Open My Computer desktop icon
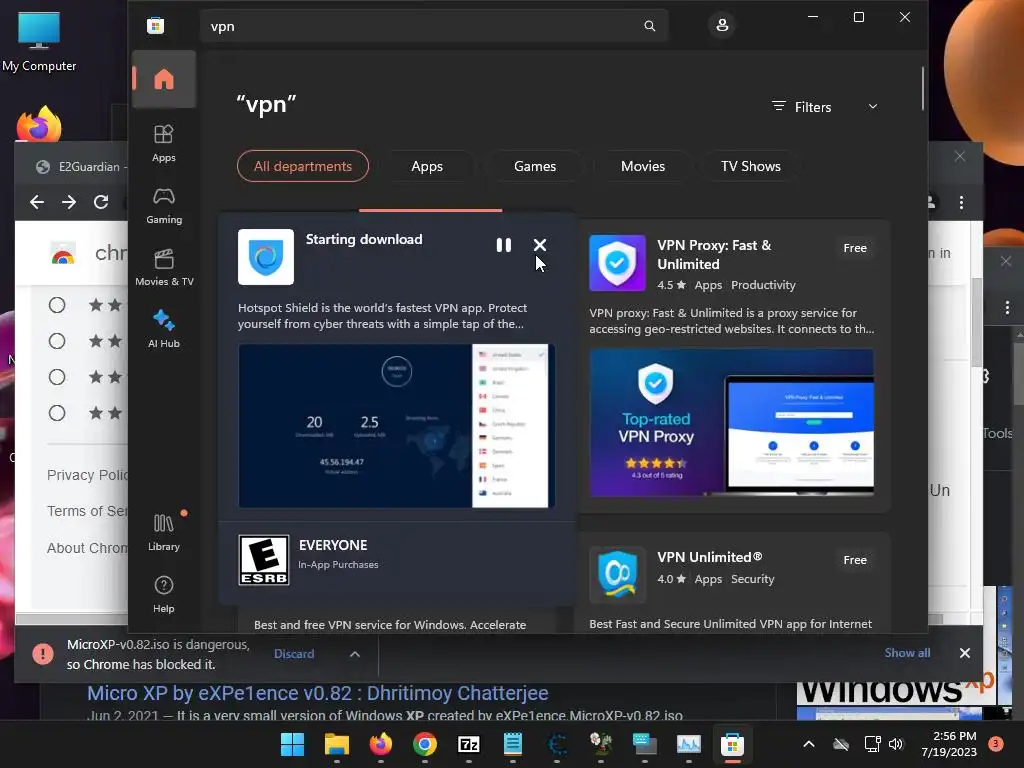Image resolution: width=1024 pixels, height=768 pixels. pos(39,40)
